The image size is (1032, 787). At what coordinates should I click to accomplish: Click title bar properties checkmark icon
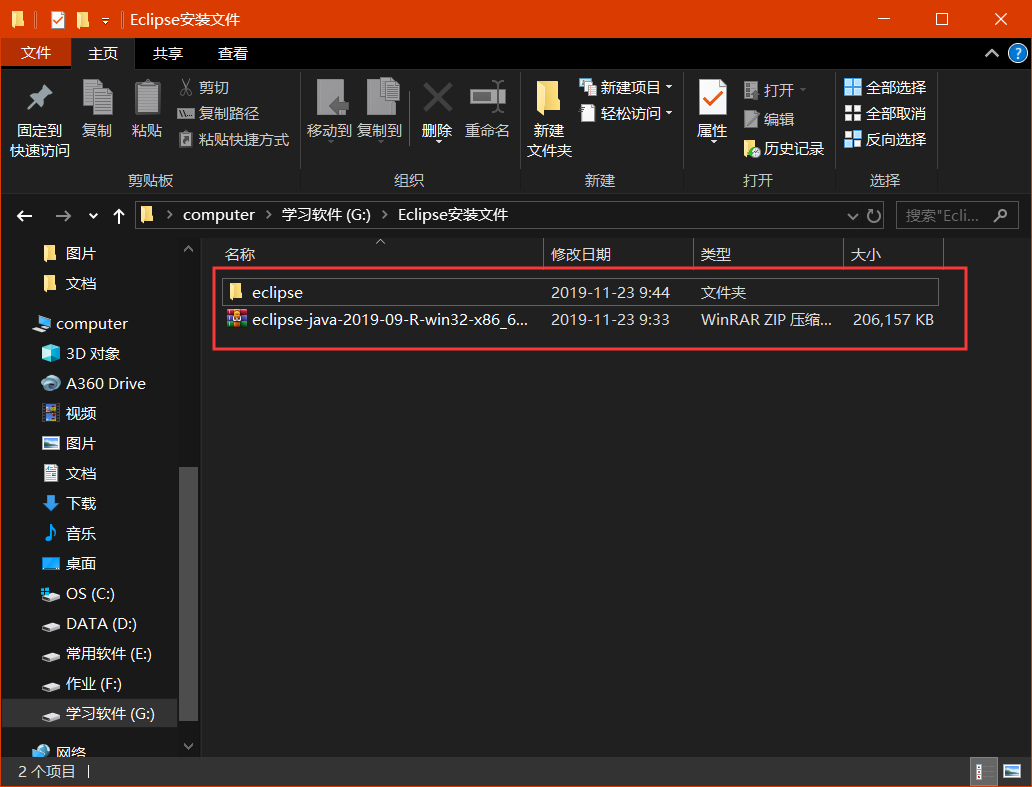(58, 20)
